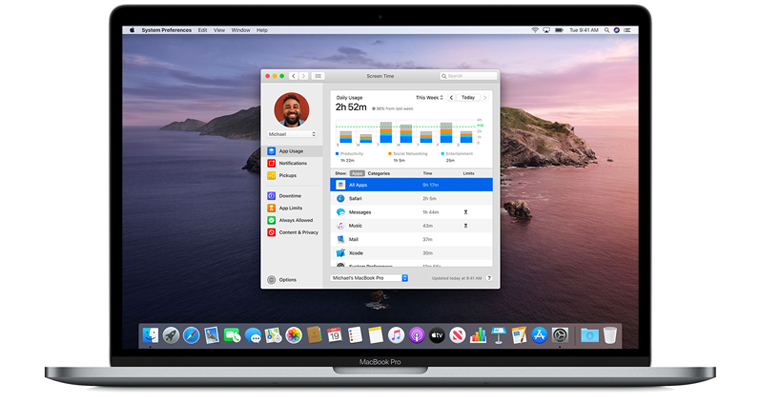Select the Safari row in app list

tap(411, 198)
